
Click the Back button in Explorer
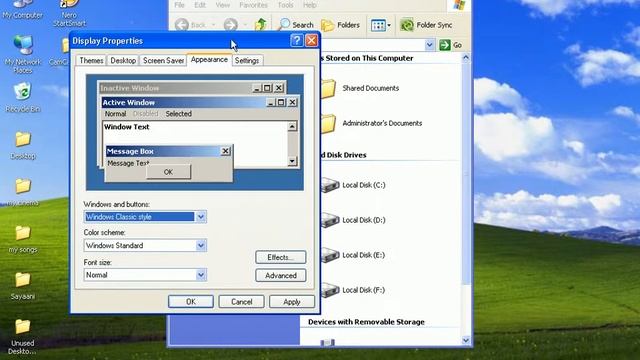pyautogui.click(x=191, y=25)
